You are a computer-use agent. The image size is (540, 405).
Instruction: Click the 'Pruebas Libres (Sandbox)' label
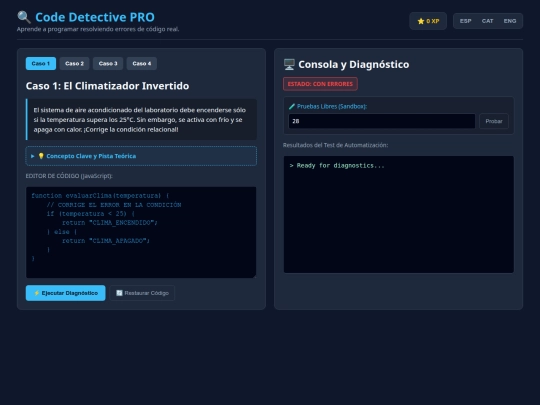[x=332, y=106]
